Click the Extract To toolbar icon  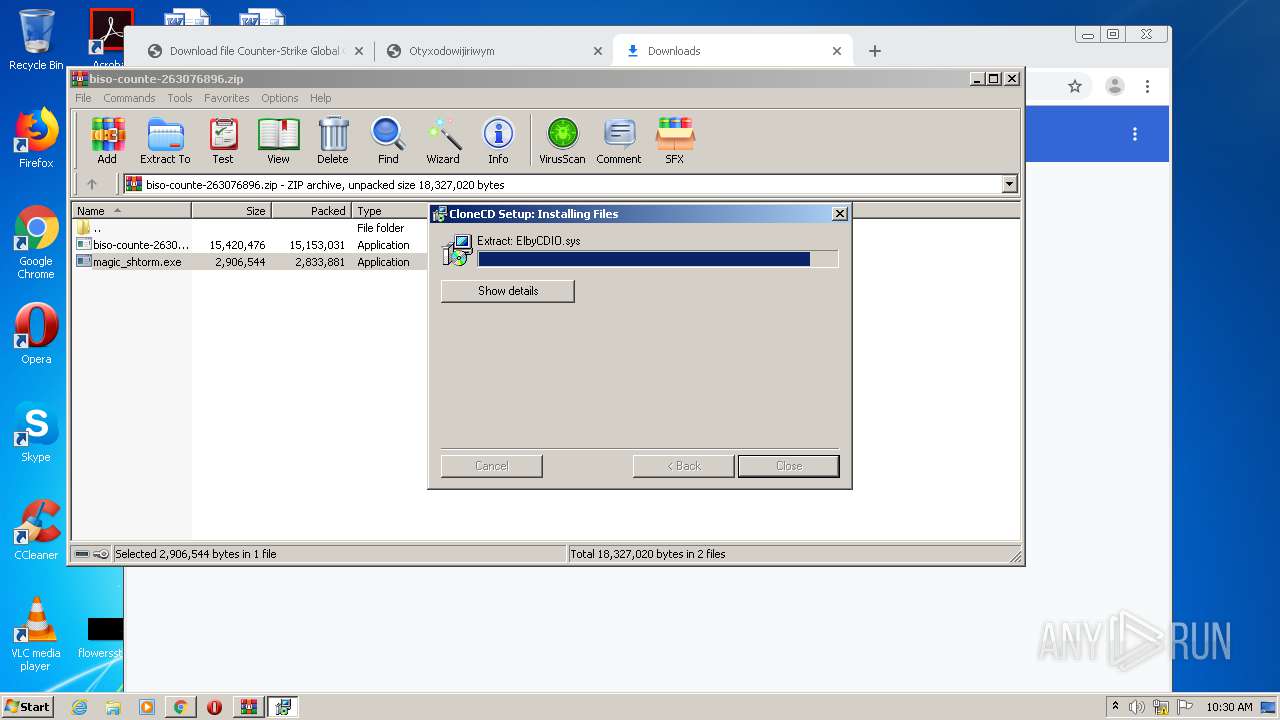click(165, 140)
